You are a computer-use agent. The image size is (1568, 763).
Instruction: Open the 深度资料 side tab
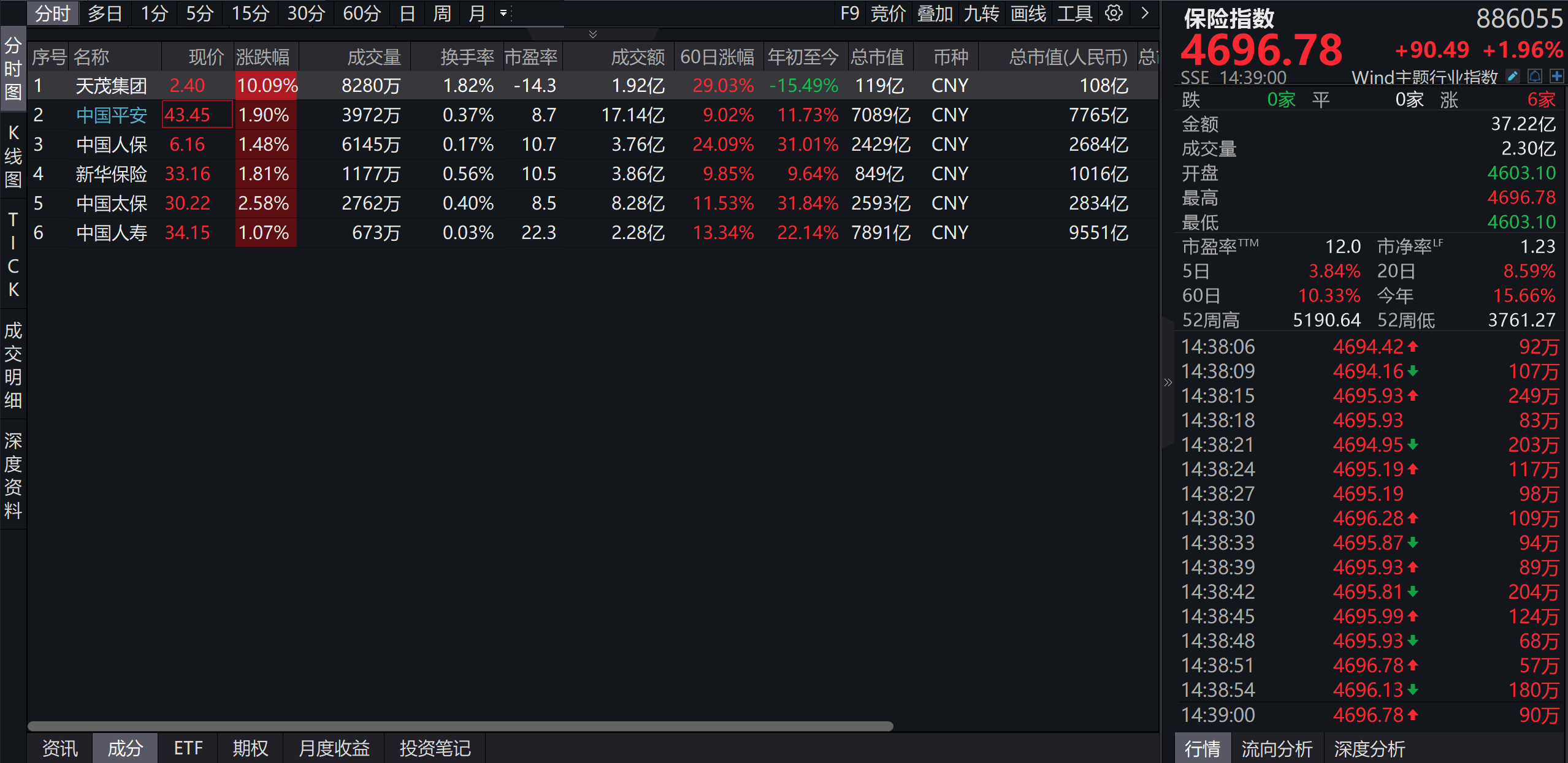click(13, 476)
